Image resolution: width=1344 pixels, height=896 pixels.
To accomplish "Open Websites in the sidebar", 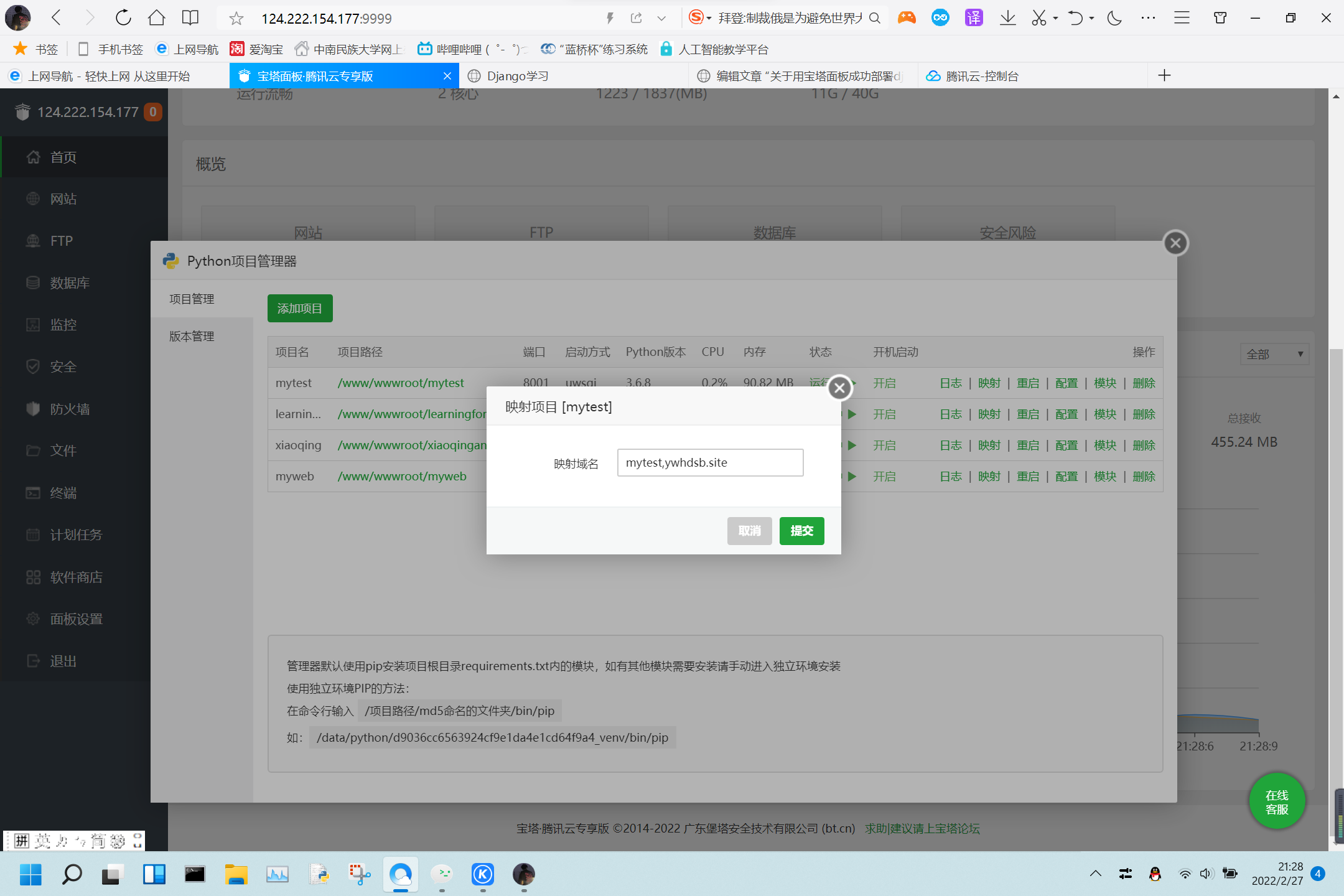I will coord(85,199).
